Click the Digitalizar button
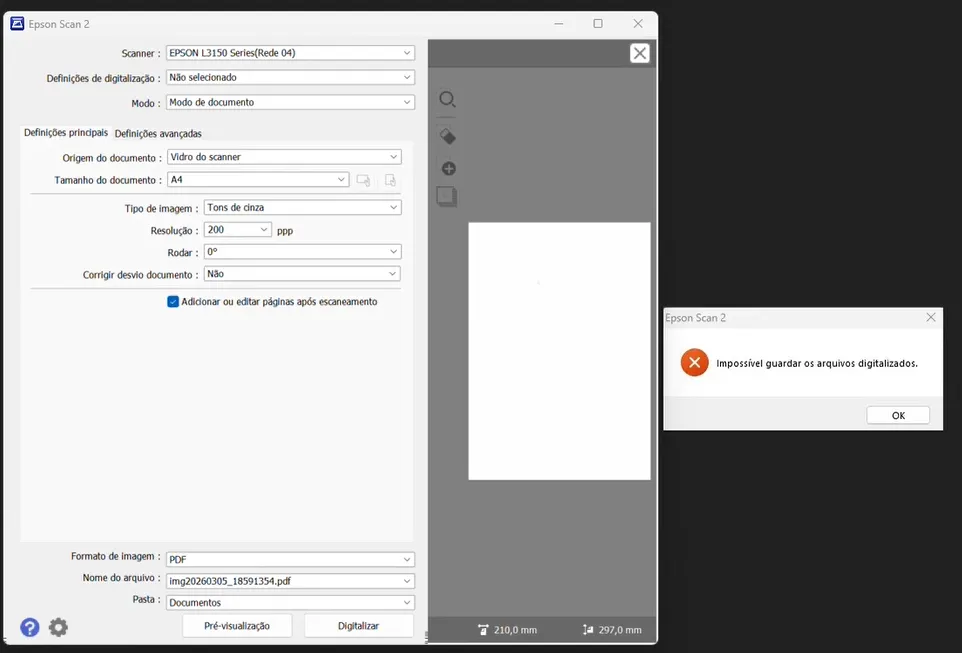The width and height of the screenshot is (962, 653). pos(358,625)
